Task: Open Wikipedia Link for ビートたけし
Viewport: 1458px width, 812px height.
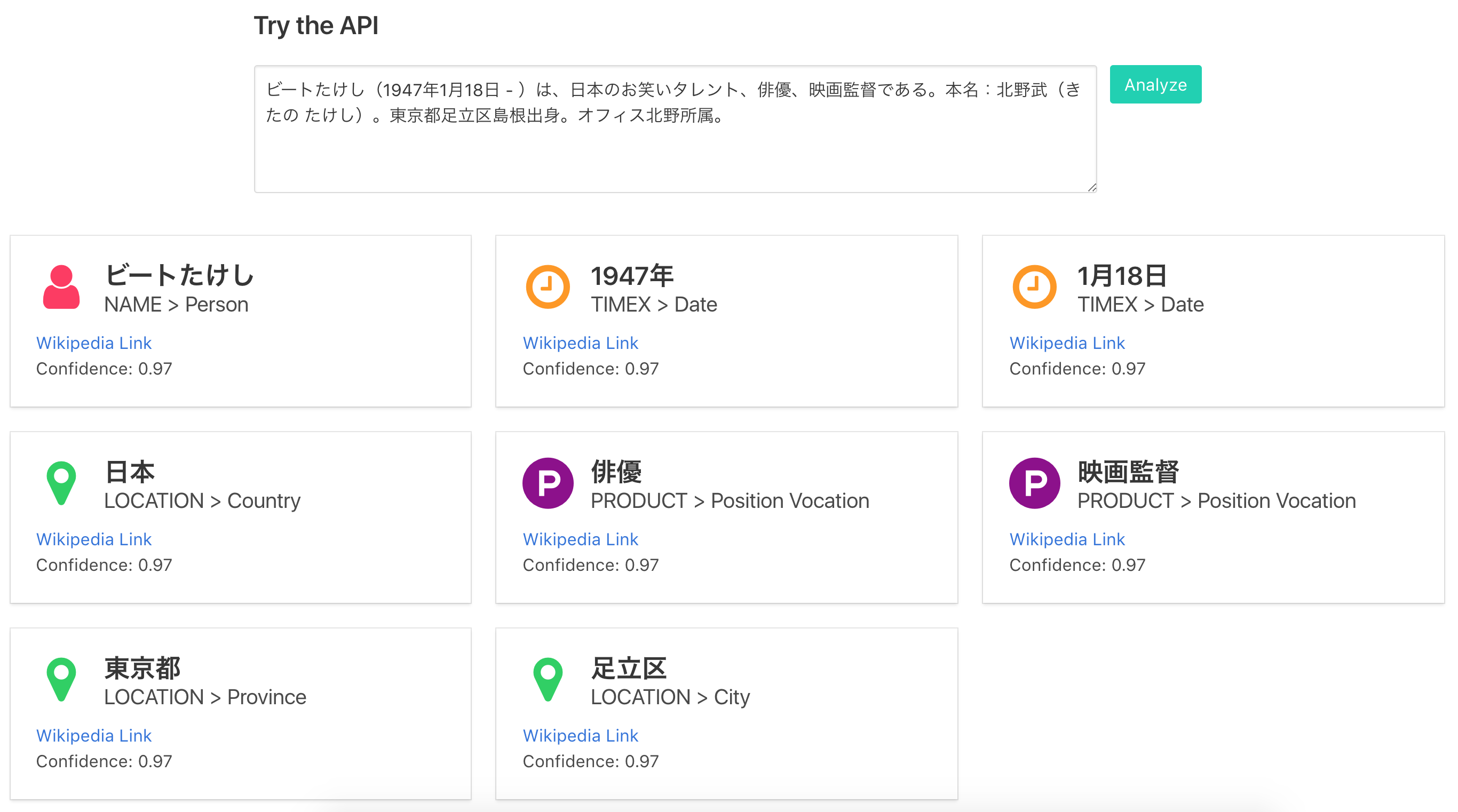Action: [94, 343]
